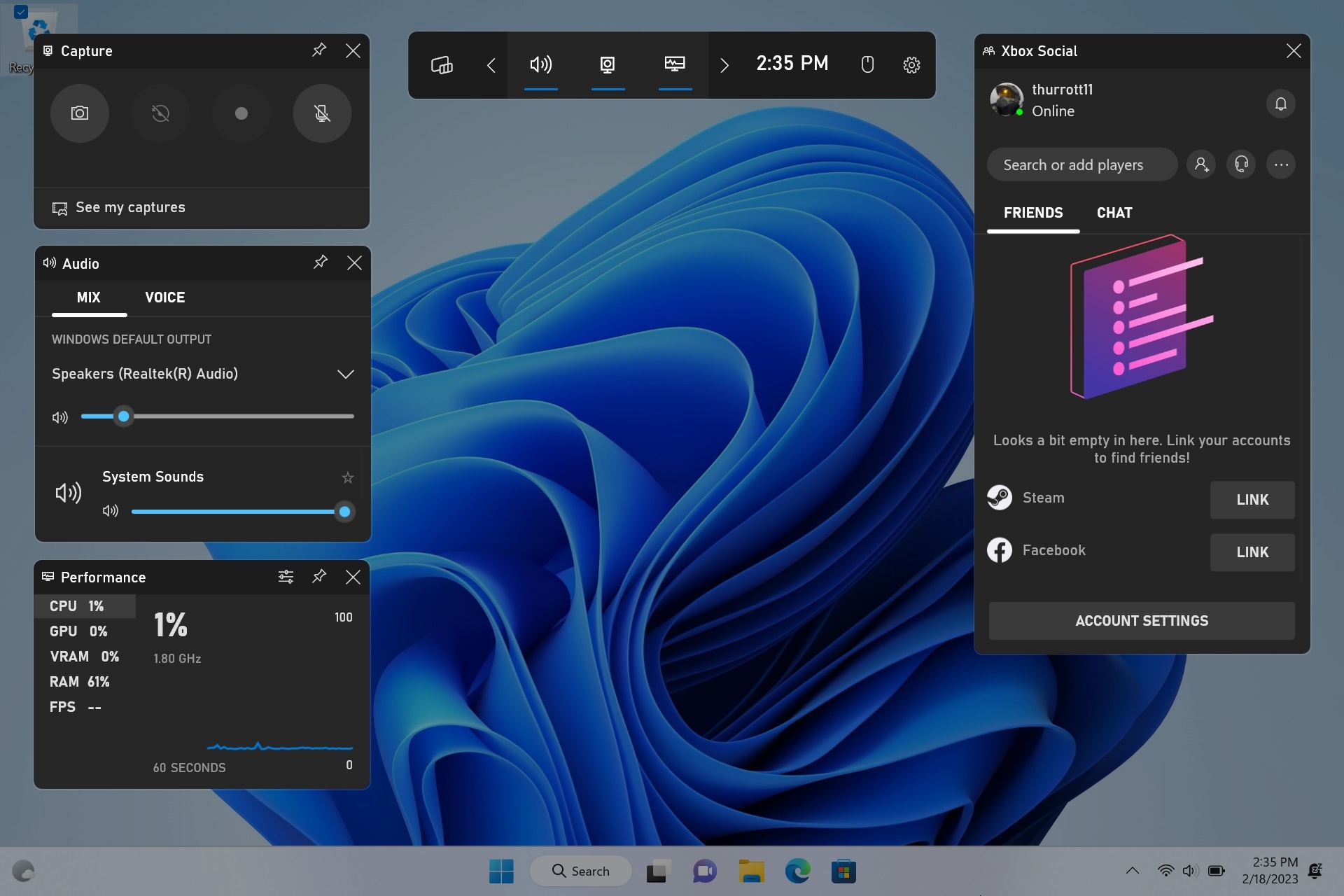Toggle microphone in the Capture widget

[x=322, y=113]
